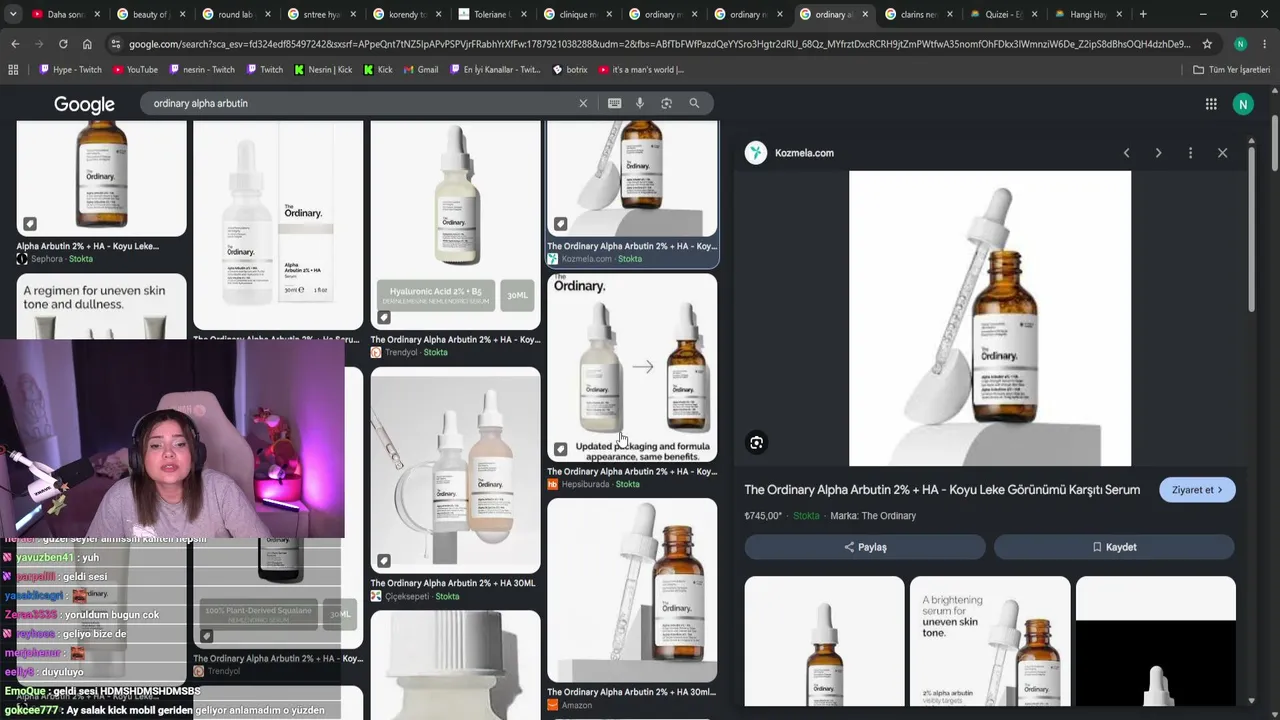Open the nesrin - Twitch bookmark
This screenshot has height=720, width=1280.
(202, 70)
